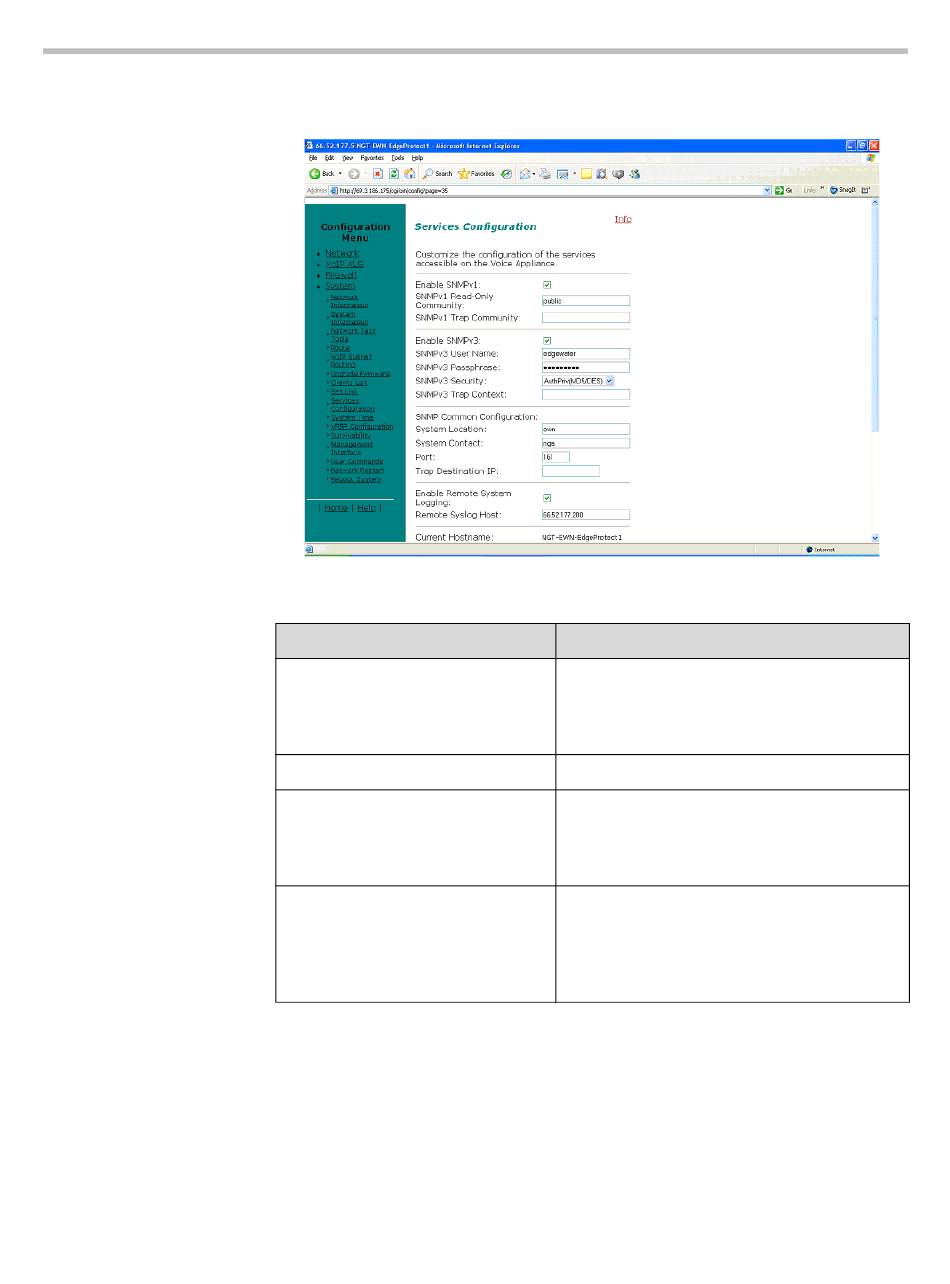Open the Back button history dropdown arrow

coord(338,174)
